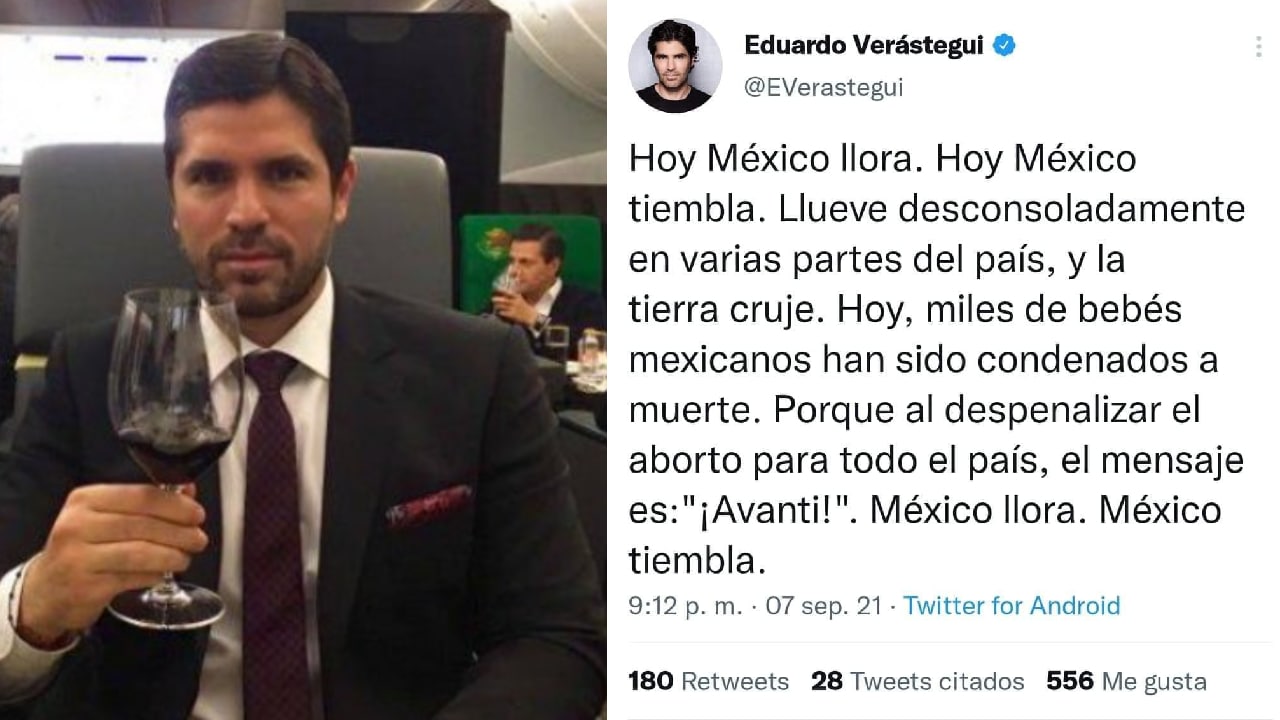Open the tweet's three-dot more options menu

1258,46
